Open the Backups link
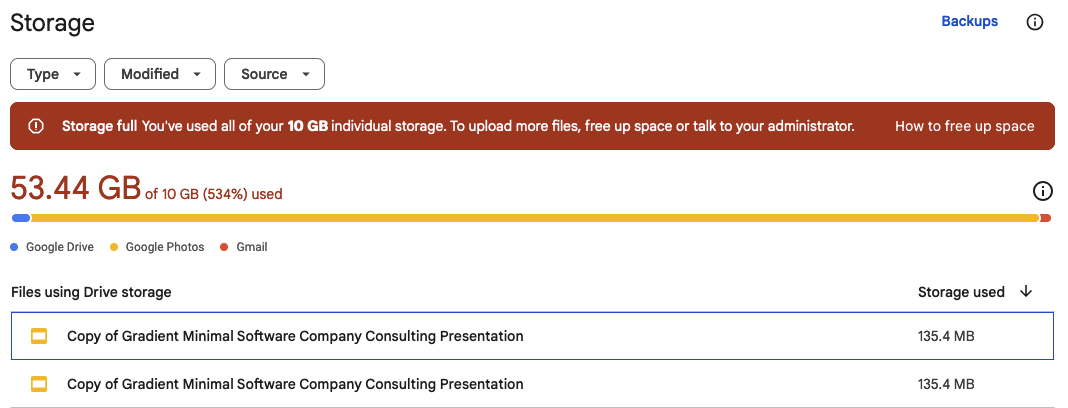 click(x=969, y=21)
